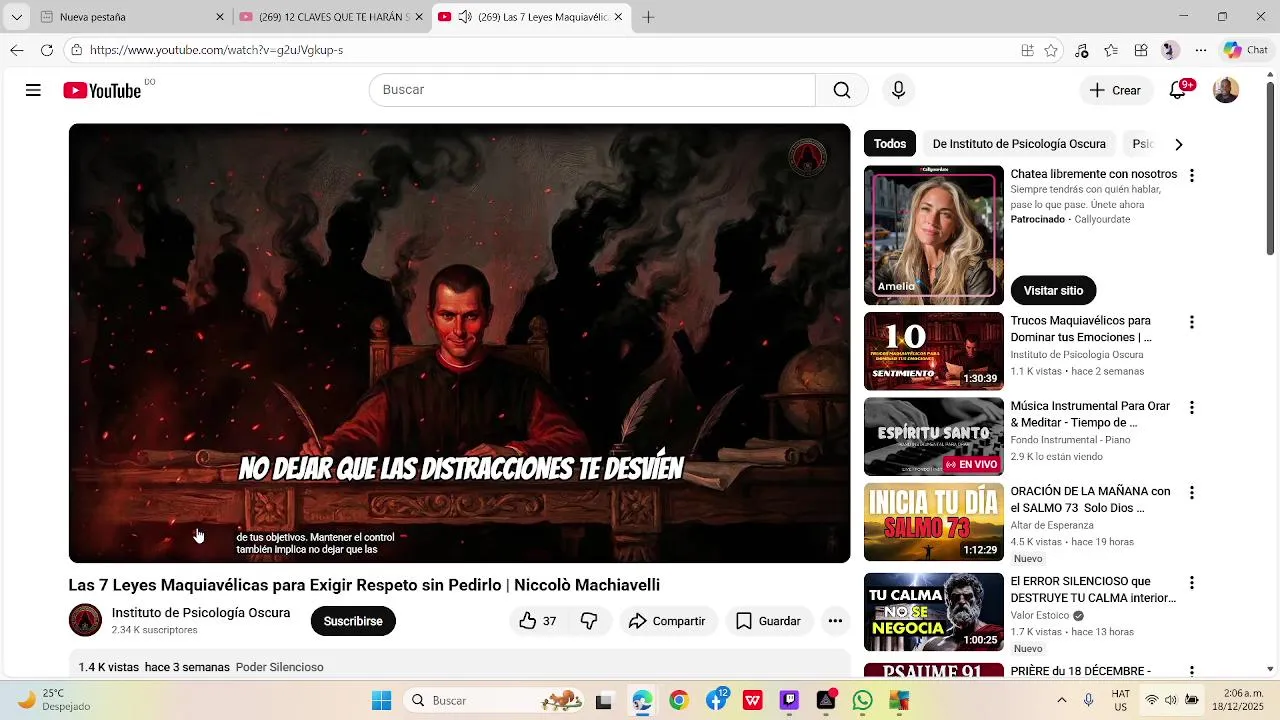
Task: Switch to the 12 CLAVES tab
Action: [x=330, y=17]
